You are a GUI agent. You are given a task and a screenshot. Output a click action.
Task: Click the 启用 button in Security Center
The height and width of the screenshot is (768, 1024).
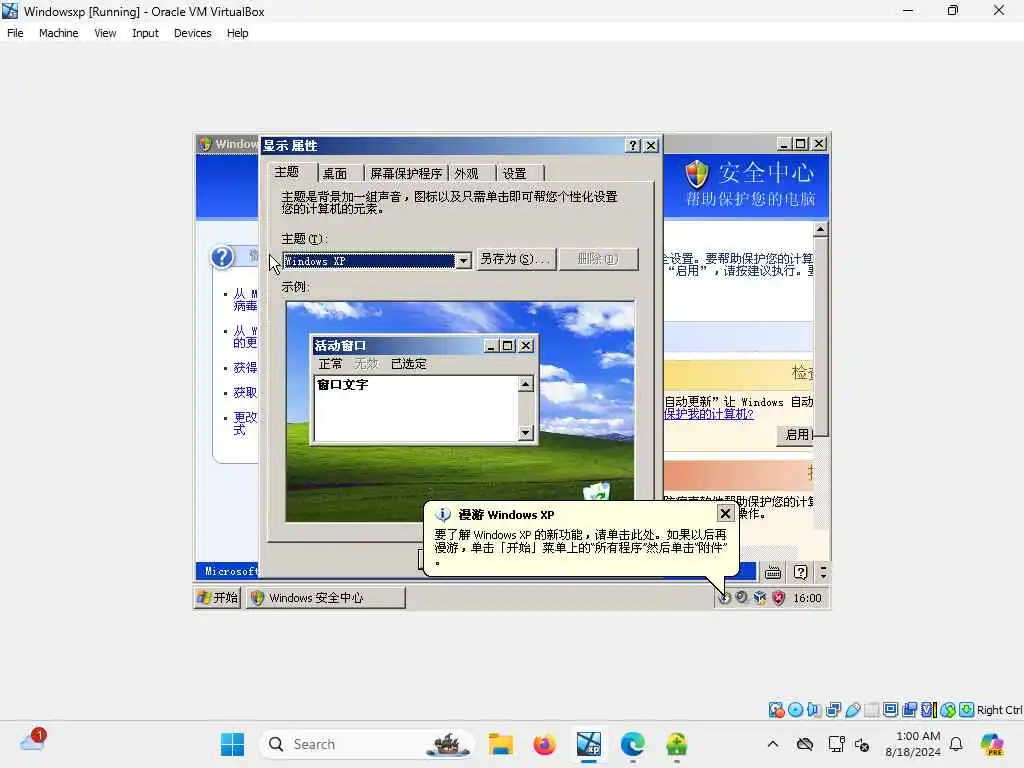[796, 435]
